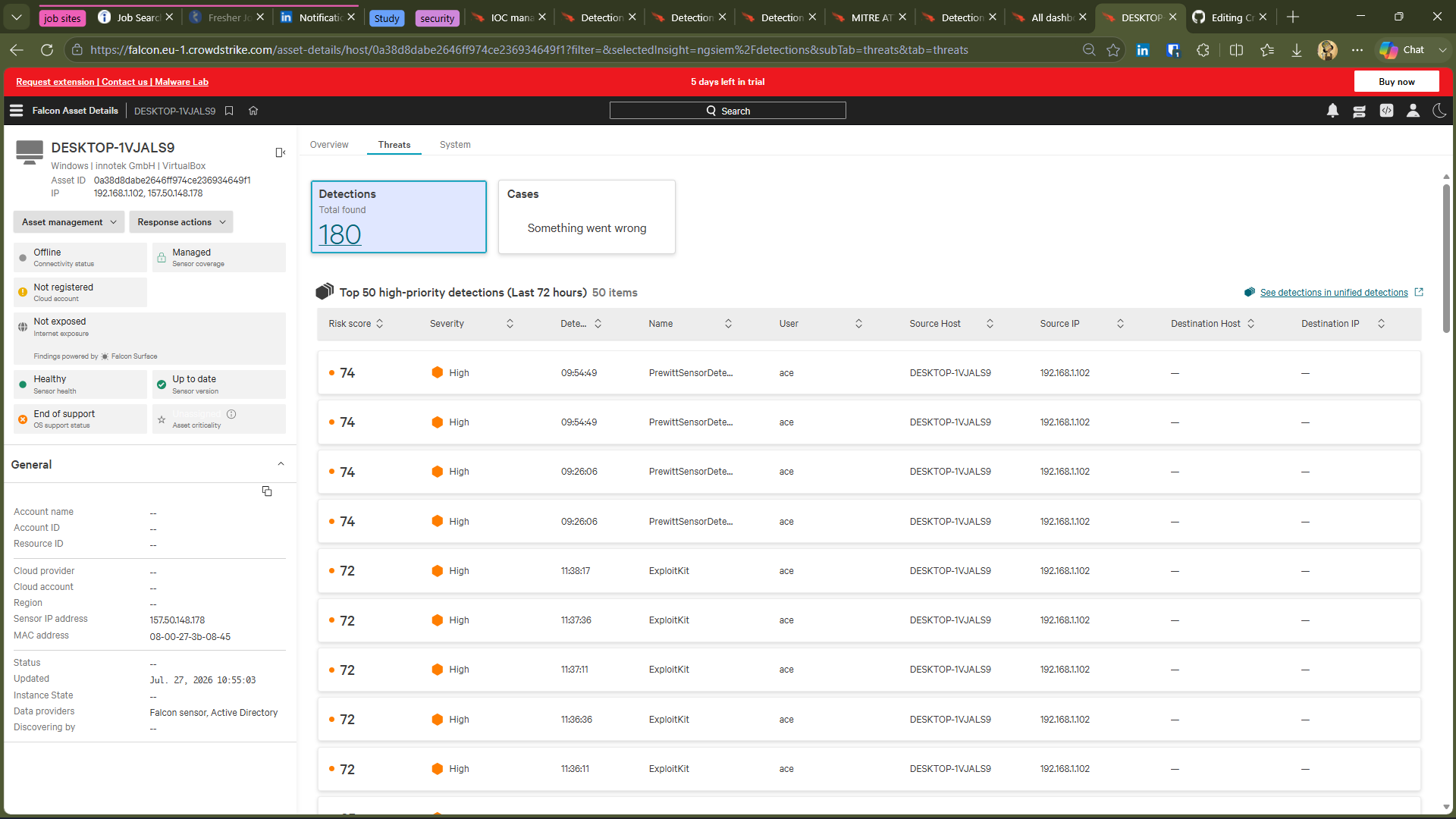
Task: Show Asset criticality info tooltip
Action: 231,414
